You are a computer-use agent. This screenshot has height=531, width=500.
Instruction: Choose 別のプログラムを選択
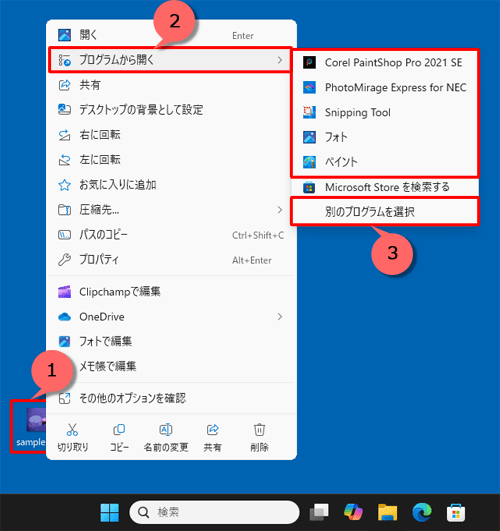[385, 212]
